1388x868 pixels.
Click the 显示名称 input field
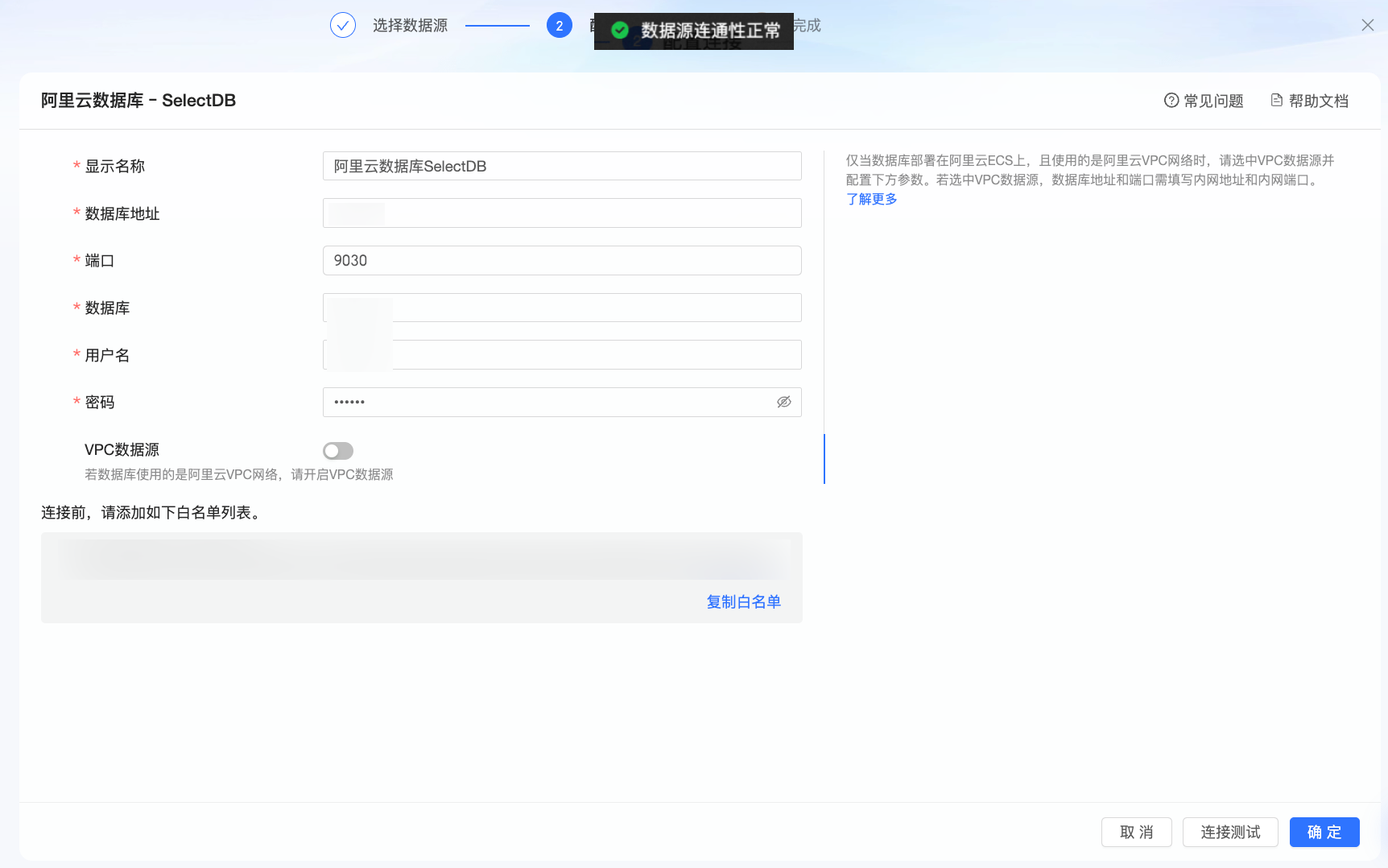[x=562, y=166]
